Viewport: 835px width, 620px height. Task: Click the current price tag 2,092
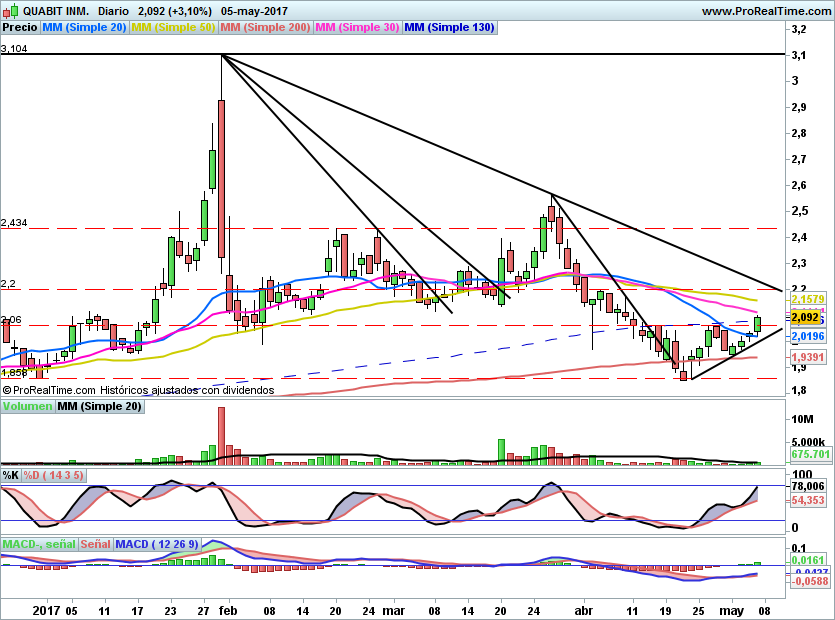[x=805, y=317]
